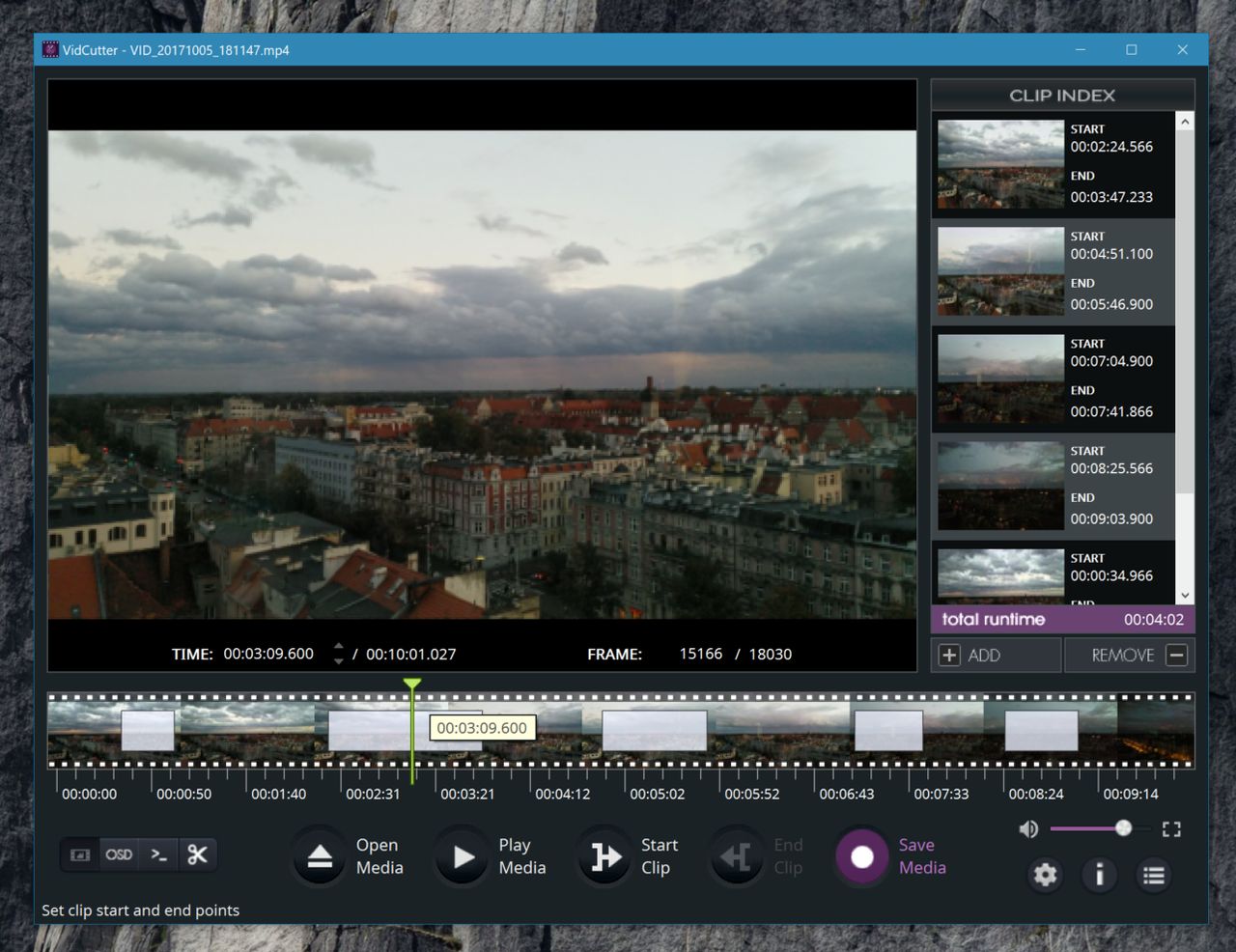1236x952 pixels.
Task: Click the REMOVE clip button
Action: (x=1130, y=656)
